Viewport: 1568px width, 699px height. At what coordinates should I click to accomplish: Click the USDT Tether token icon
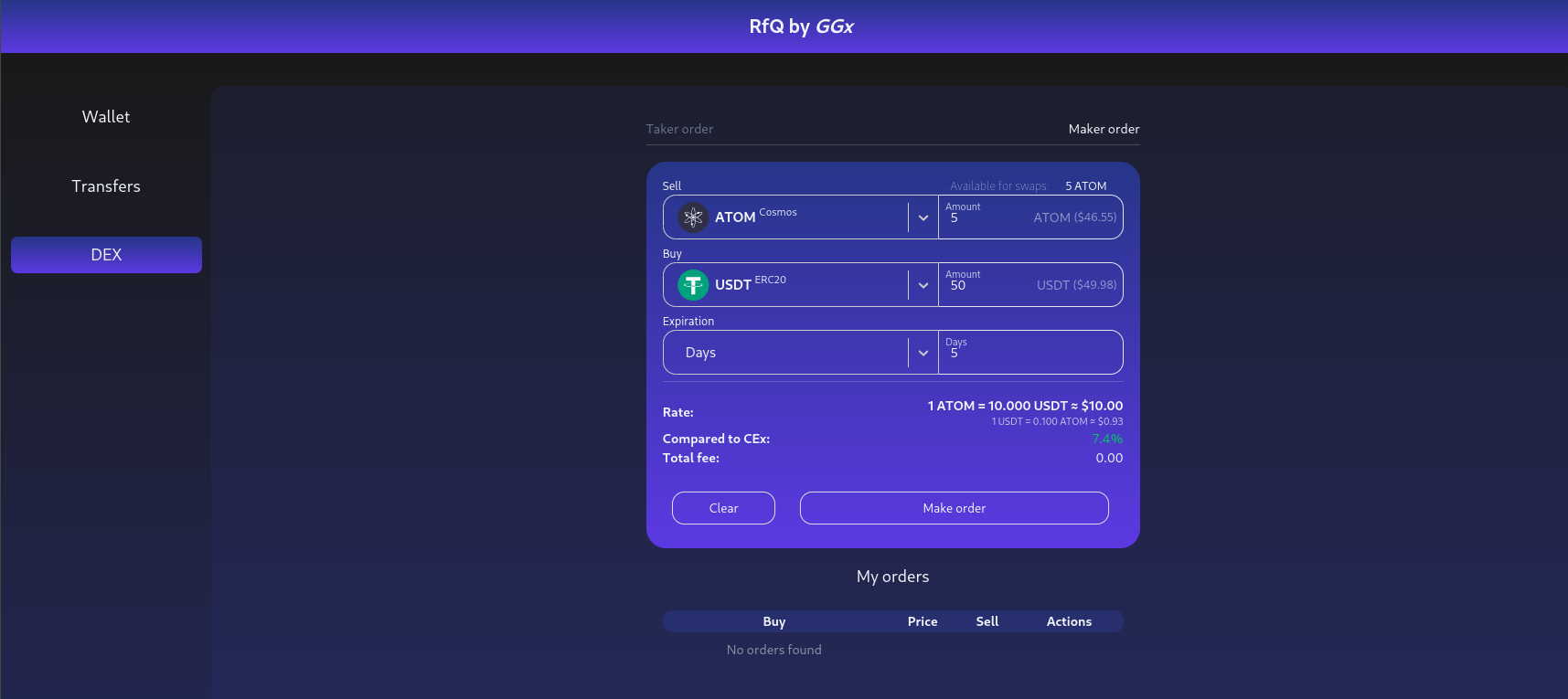693,285
